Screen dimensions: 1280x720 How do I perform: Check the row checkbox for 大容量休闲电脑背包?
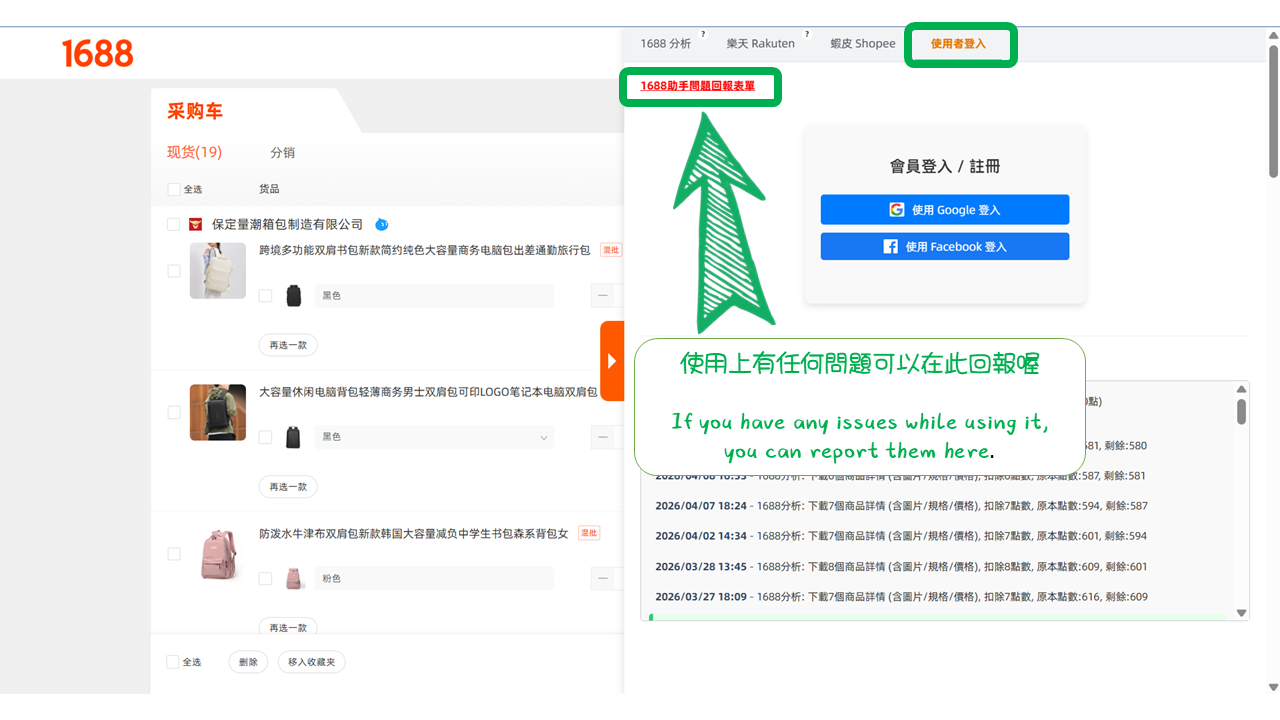click(174, 412)
